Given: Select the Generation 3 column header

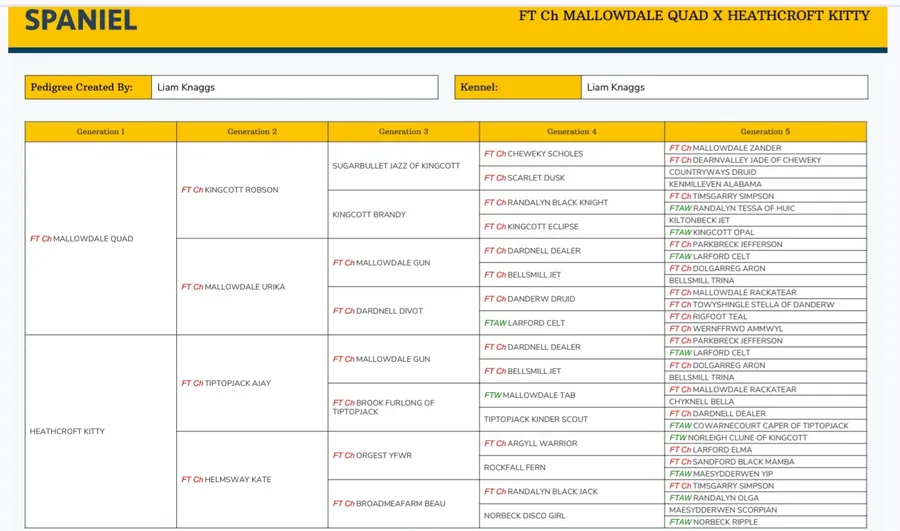Looking at the screenshot, I should pyautogui.click(x=403, y=131).
